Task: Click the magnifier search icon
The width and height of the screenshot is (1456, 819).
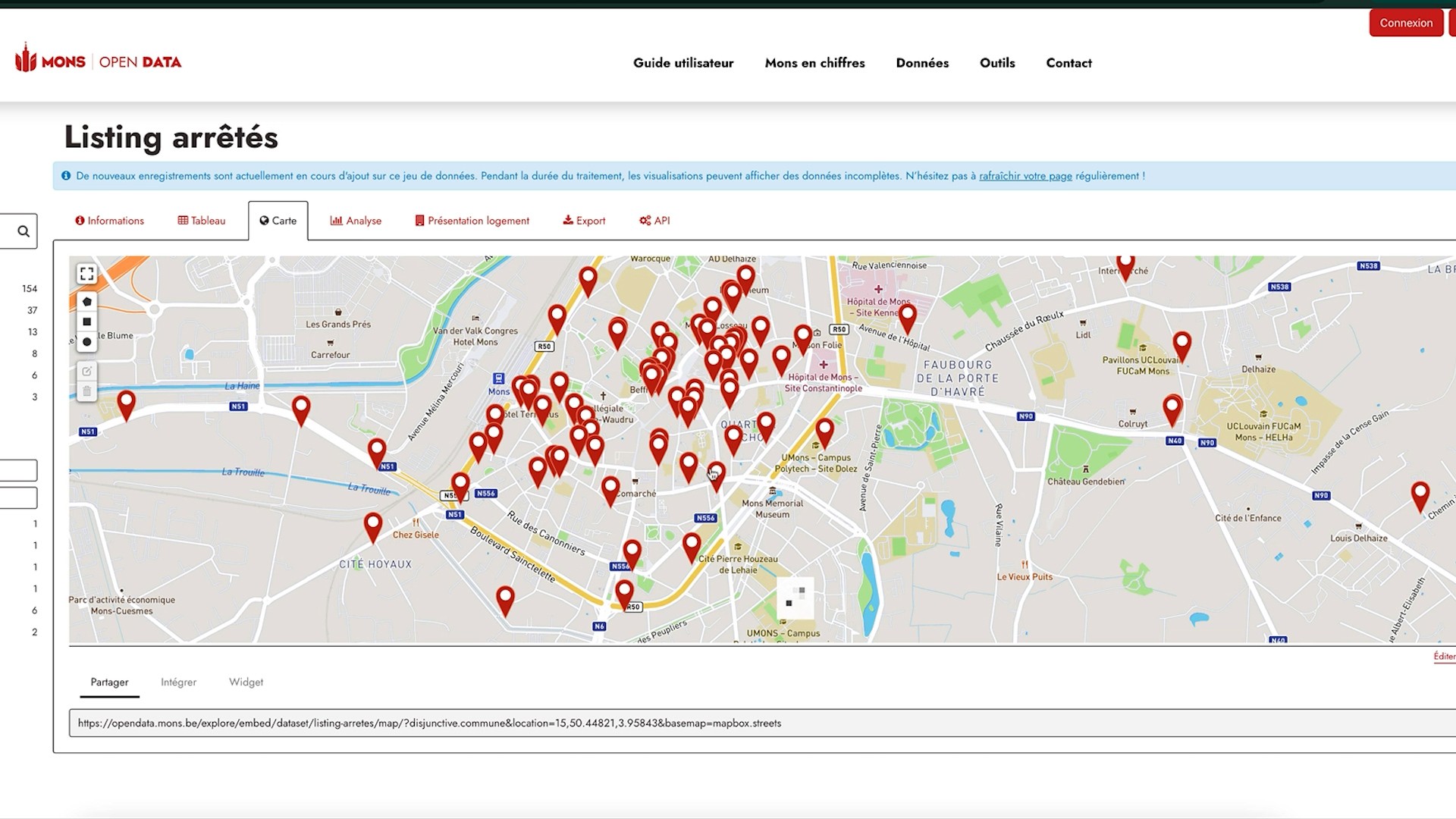Action: point(23,231)
